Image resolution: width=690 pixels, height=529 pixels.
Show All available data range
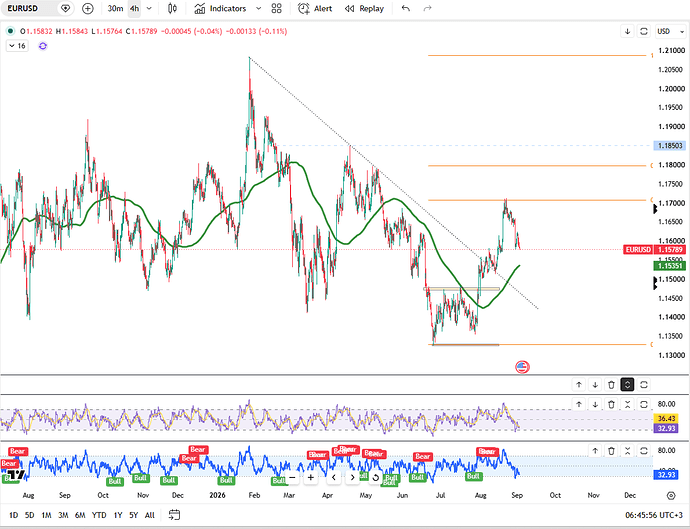[150, 515]
